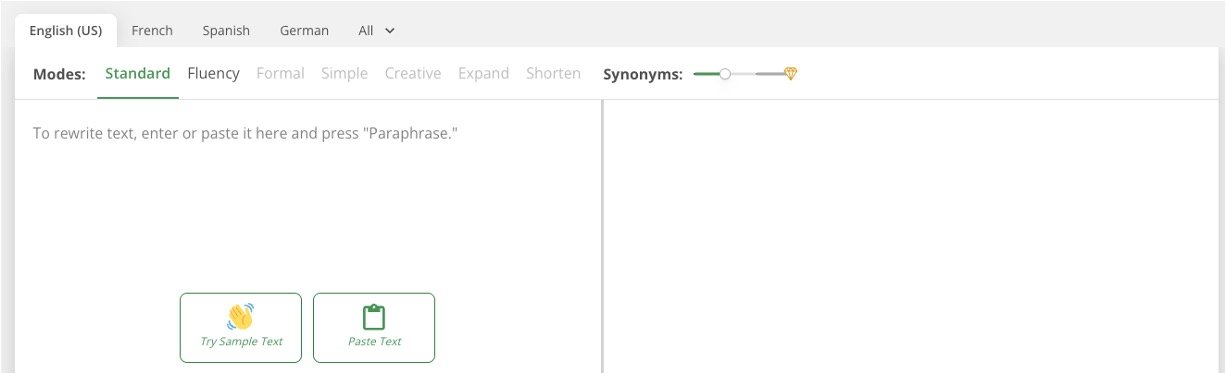This screenshot has width=1226, height=374.
Task: Click the chevron arrow next to All
Action: pos(390,31)
